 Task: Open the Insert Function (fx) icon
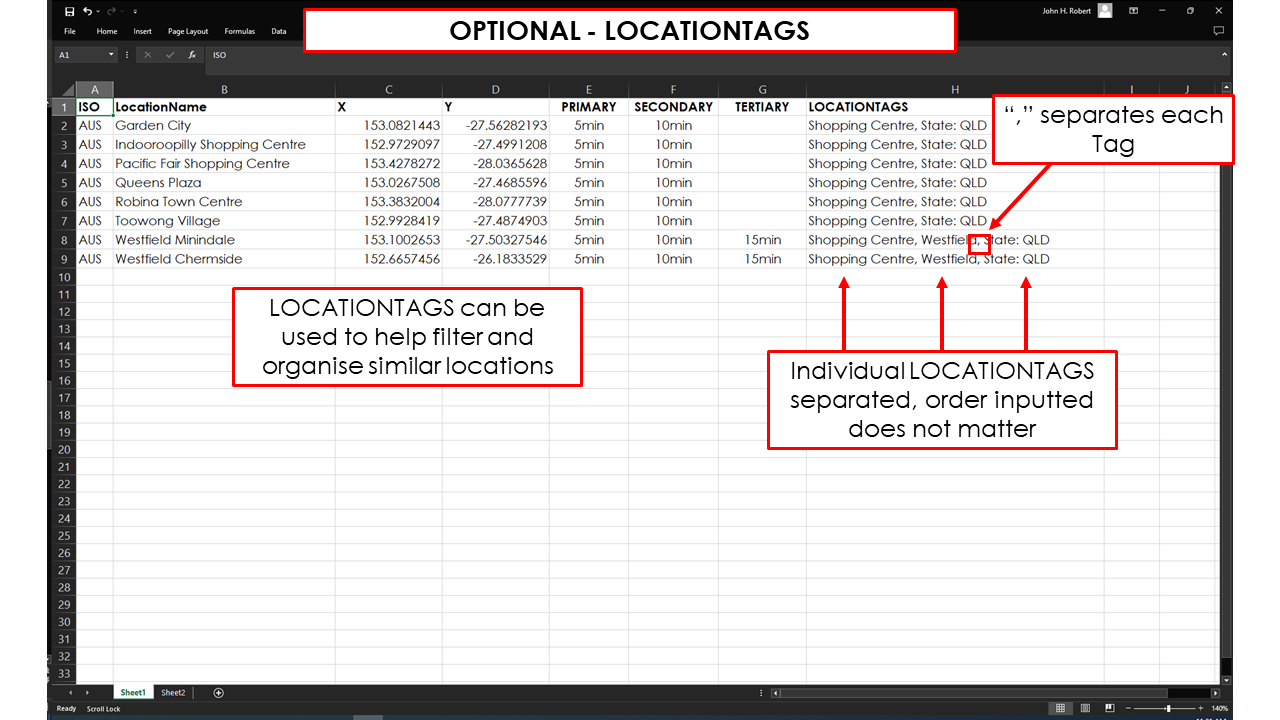(192, 54)
